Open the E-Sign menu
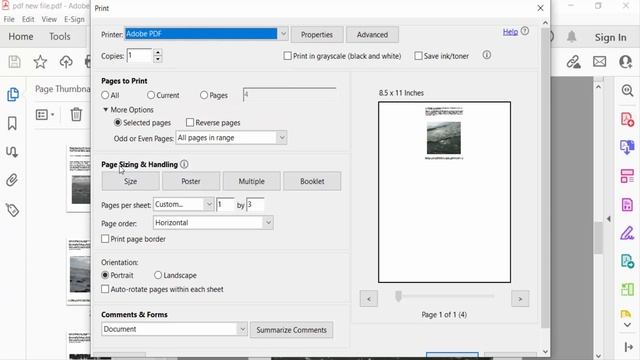 74,19
